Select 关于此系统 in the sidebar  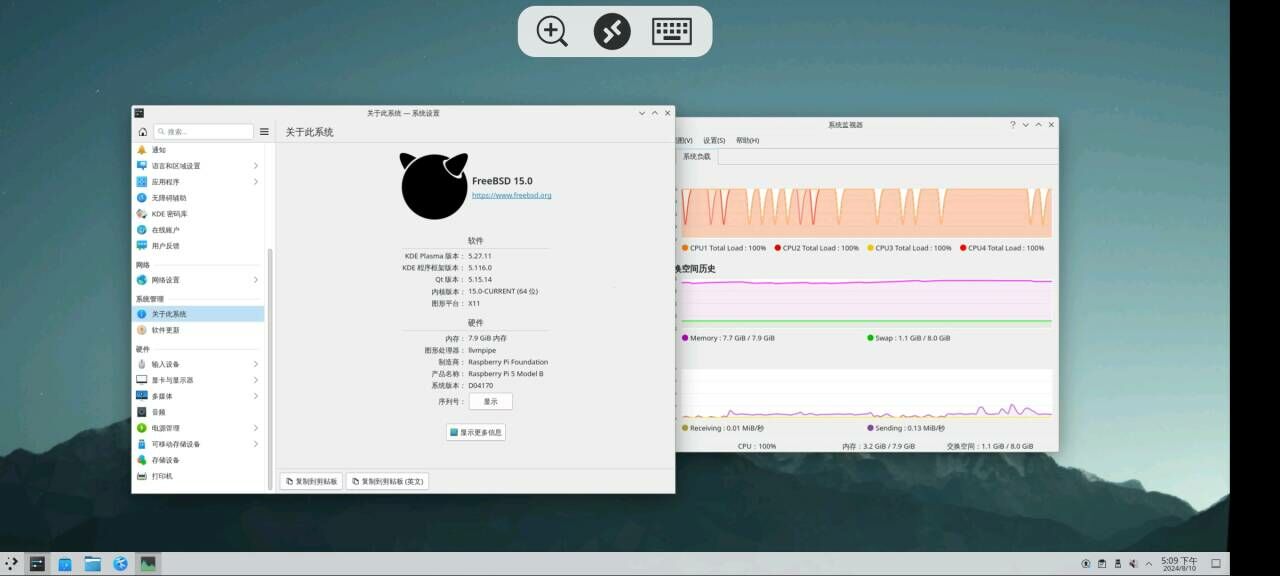coord(200,314)
